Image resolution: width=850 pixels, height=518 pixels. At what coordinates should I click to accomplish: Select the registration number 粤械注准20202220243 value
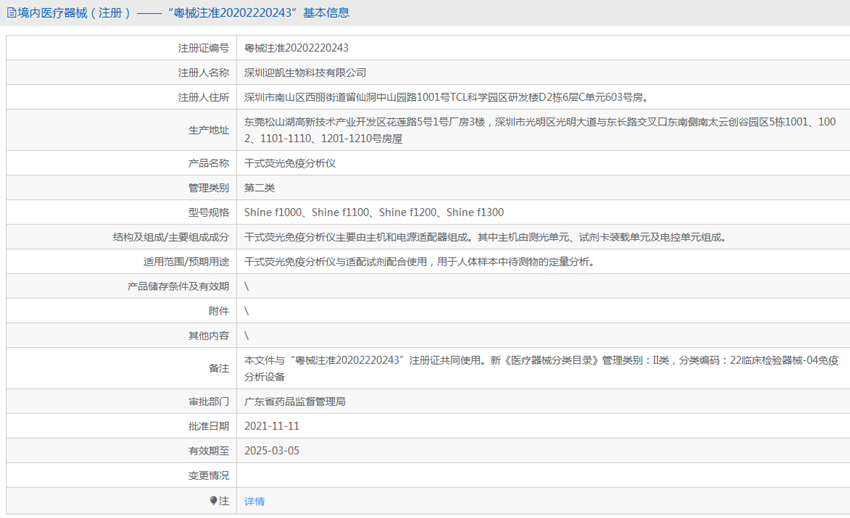pos(297,48)
